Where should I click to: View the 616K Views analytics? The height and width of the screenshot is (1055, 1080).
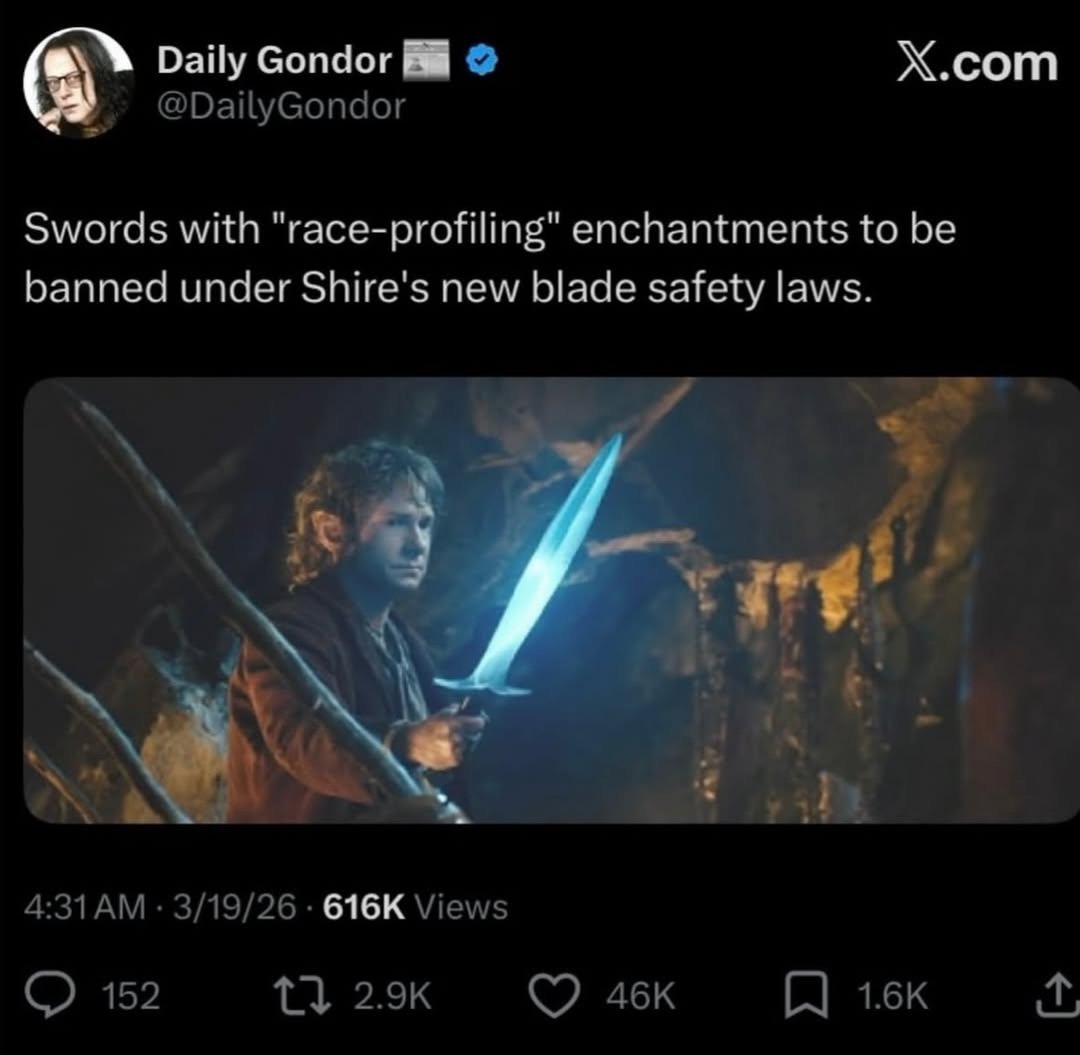(414, 908)
